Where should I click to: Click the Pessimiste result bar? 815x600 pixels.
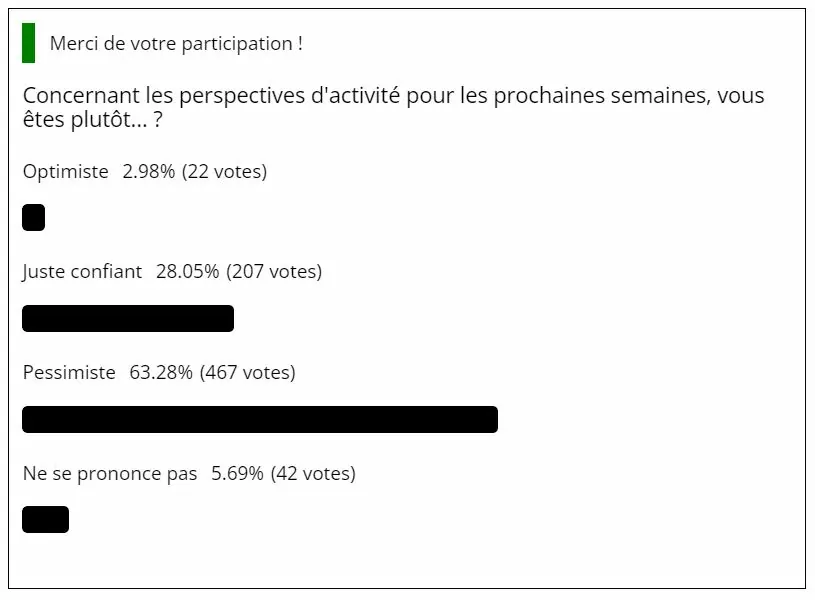[x=260, y=419]
